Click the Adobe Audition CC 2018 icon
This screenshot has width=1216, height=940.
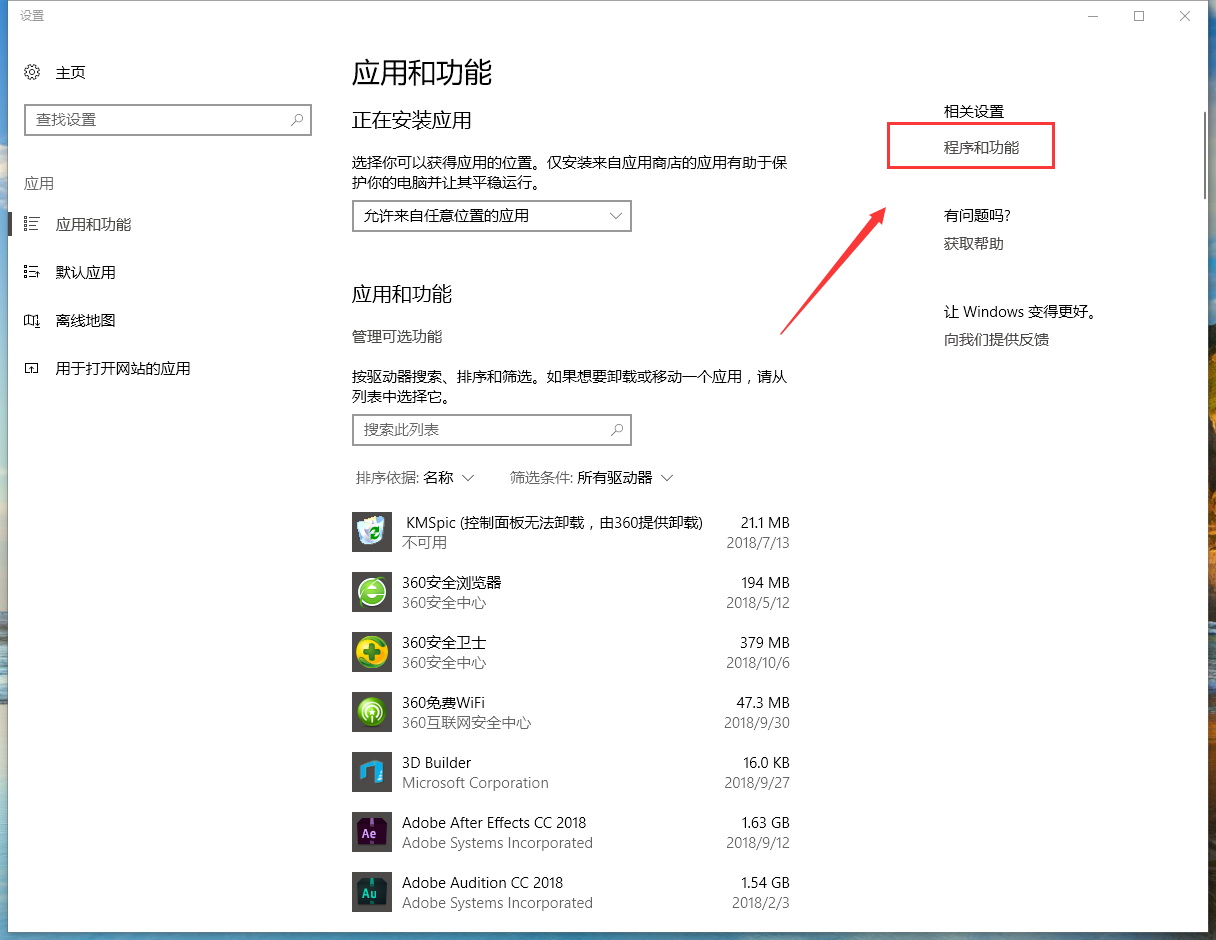pyautogui.click(x=371, y=892)
